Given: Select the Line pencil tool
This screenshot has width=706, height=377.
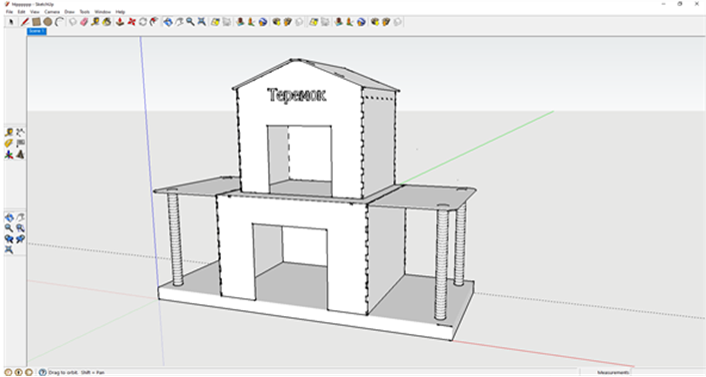Looking at the screenshot, I should click(25, 22).
